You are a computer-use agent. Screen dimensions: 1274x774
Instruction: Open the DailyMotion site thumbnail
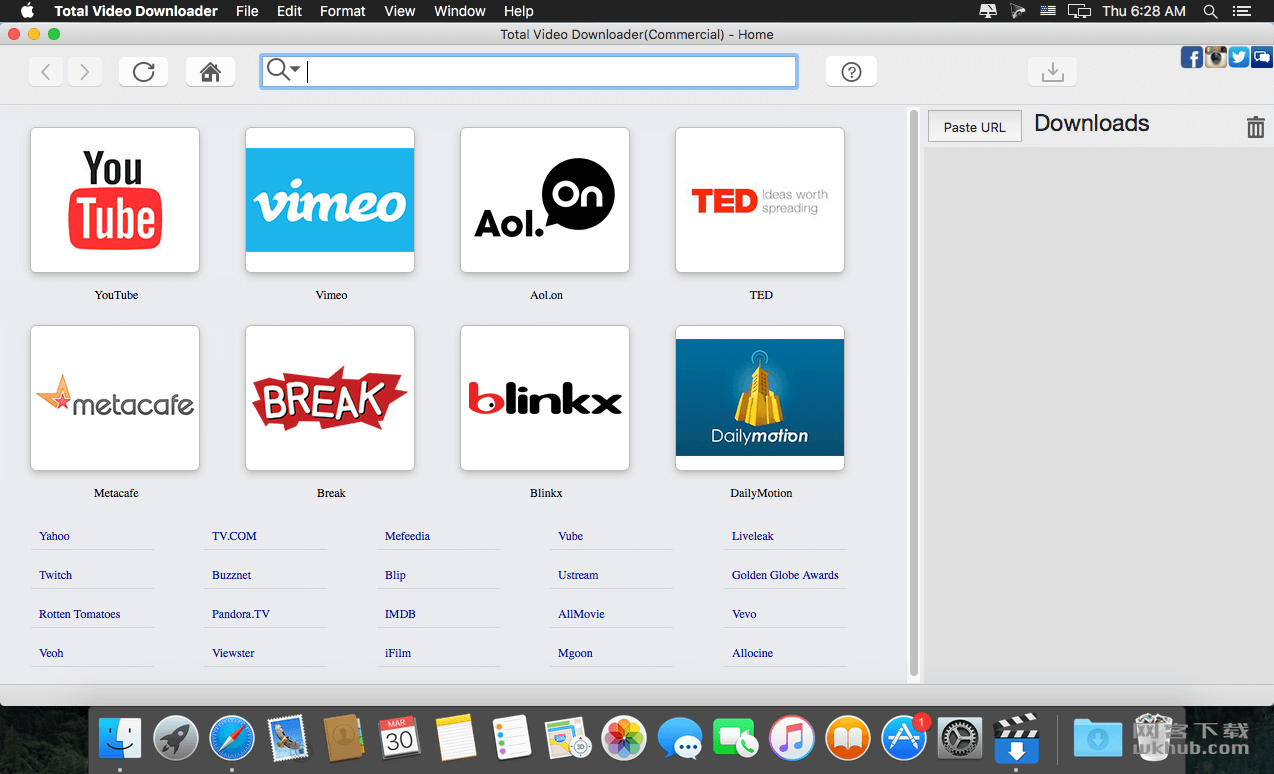(x=760, y=398)
